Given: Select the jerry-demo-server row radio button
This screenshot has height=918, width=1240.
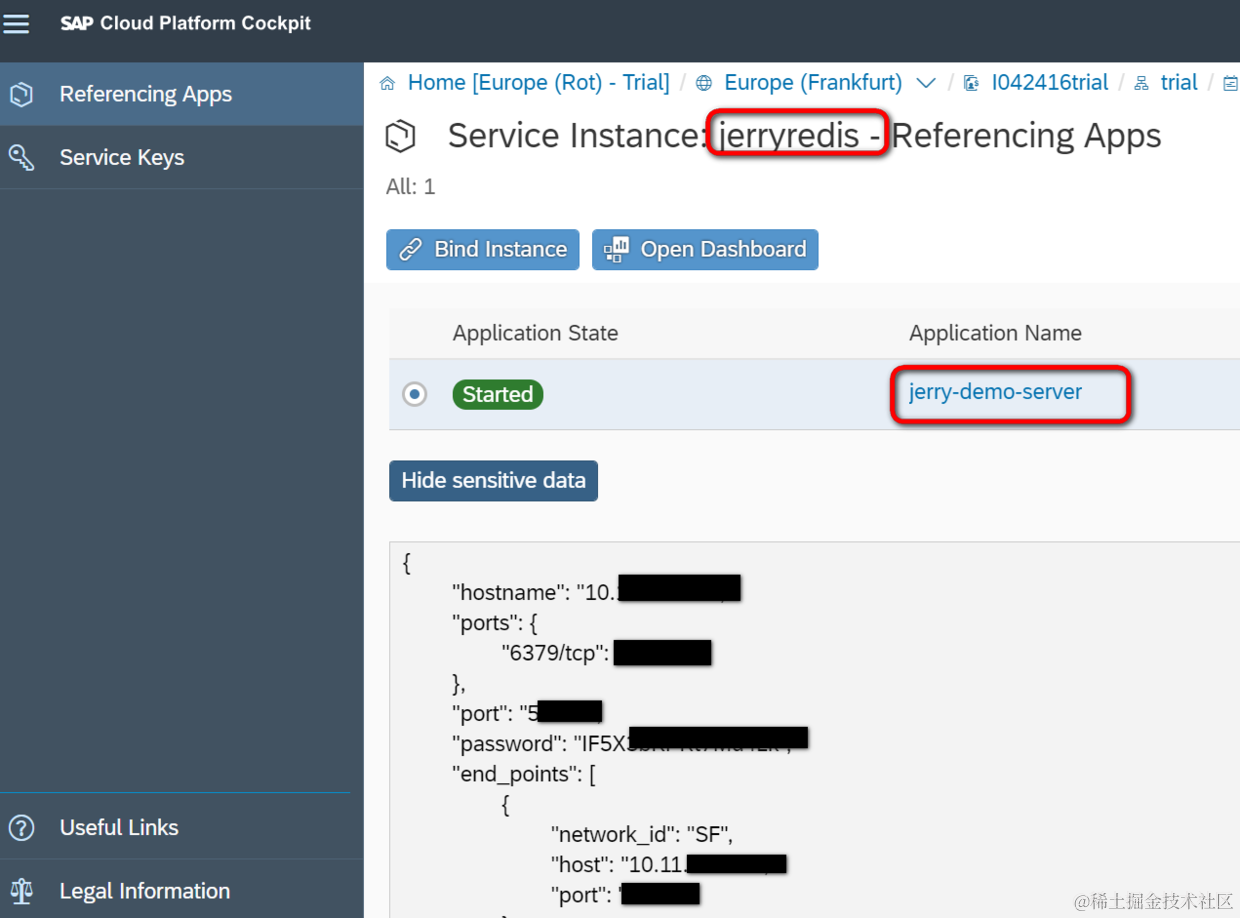Looking at the screenshot, I should coord(414,394).
